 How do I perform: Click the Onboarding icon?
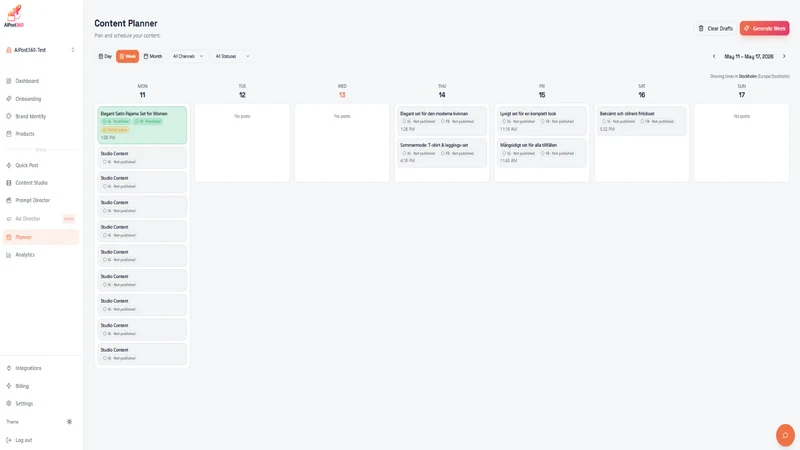click(9, 99)
